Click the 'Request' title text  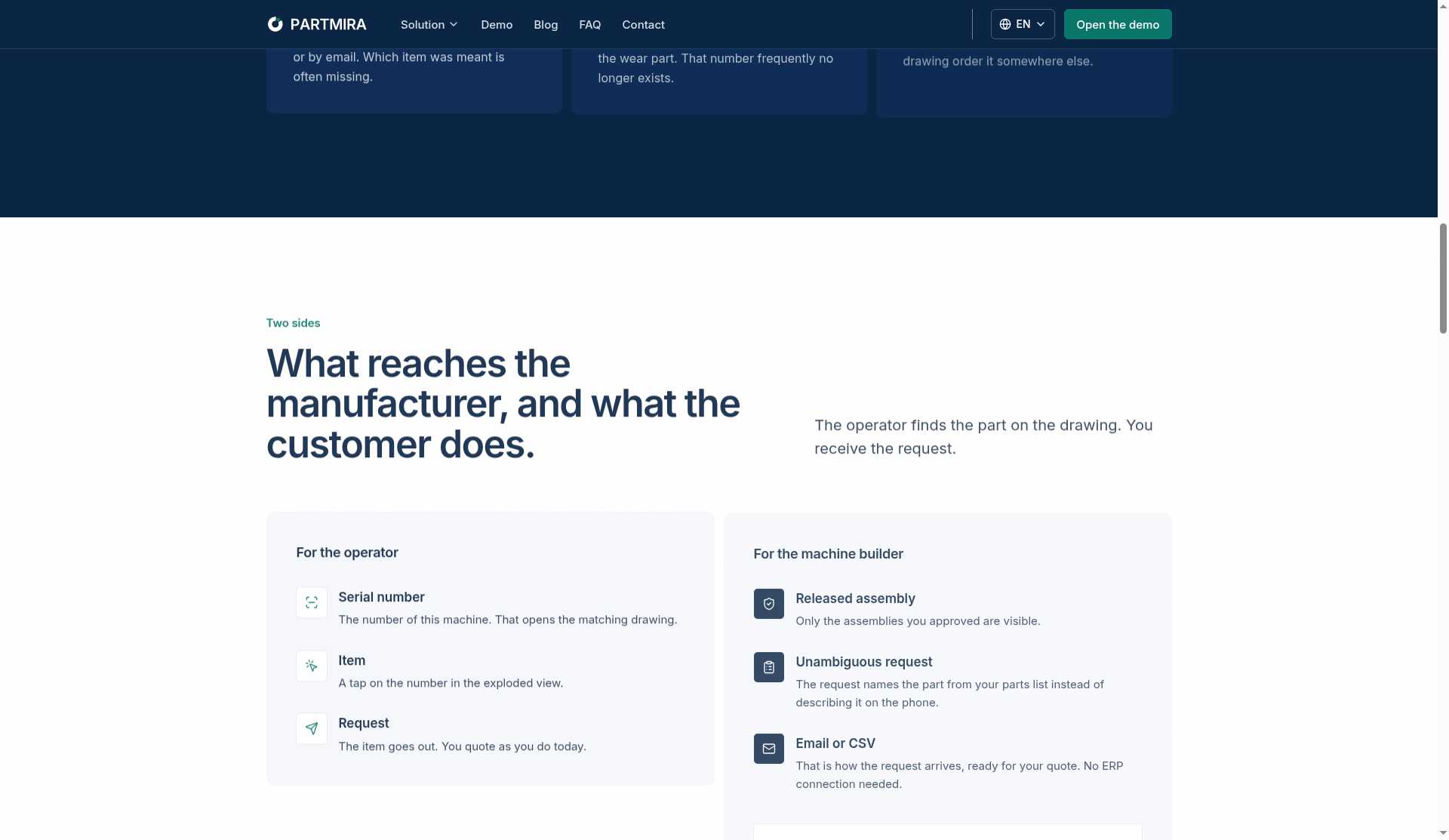[x=363, y=723]
